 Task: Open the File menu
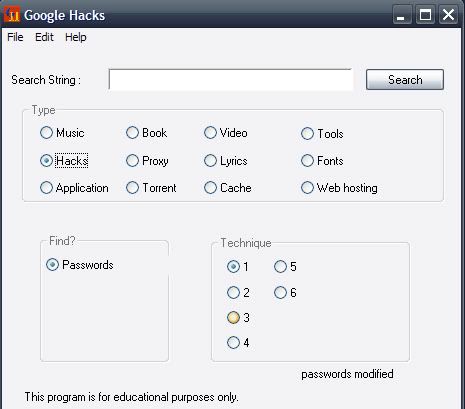(15, 37)
